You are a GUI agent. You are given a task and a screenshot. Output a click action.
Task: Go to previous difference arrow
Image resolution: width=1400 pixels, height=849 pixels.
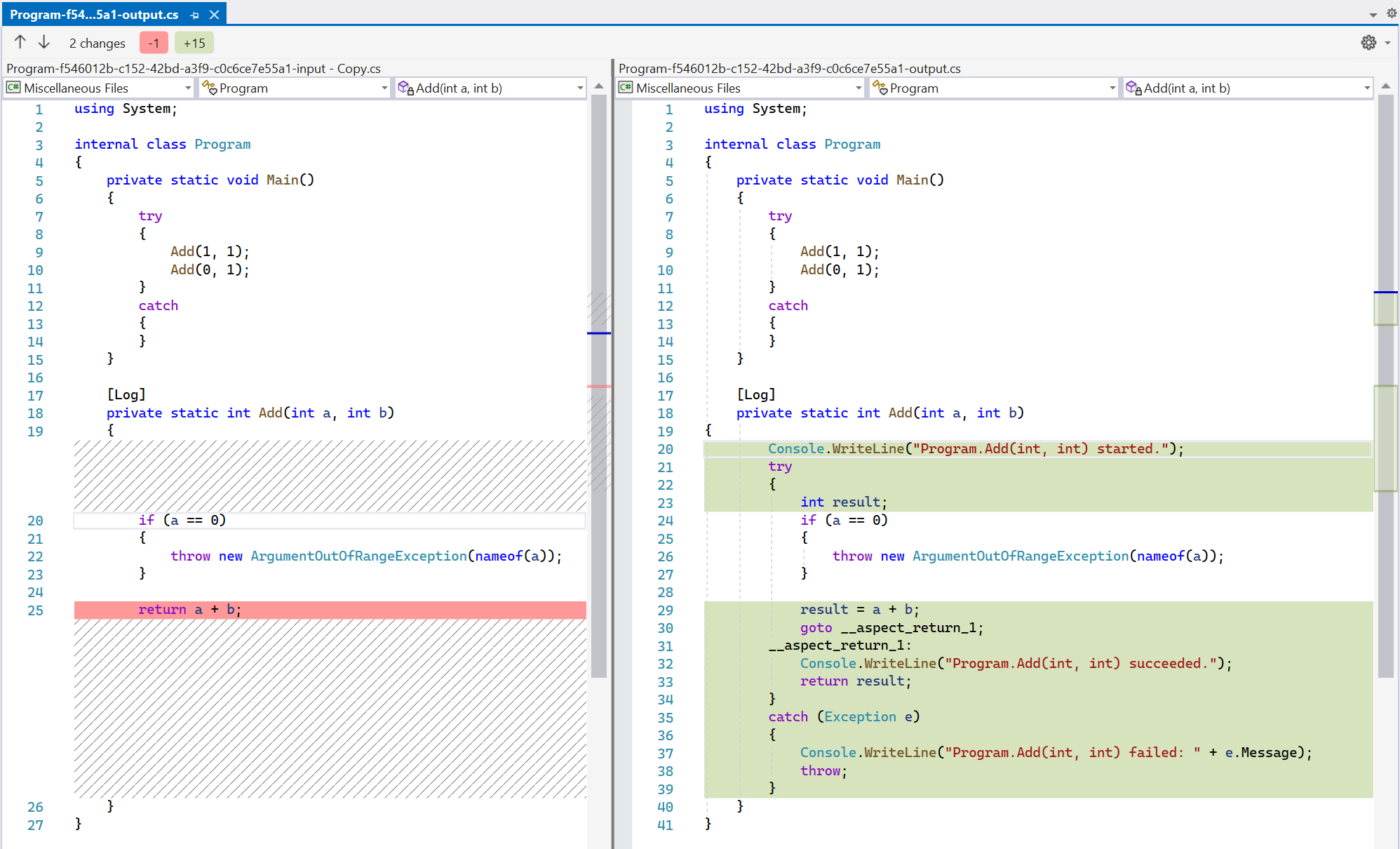click(20, 42)
